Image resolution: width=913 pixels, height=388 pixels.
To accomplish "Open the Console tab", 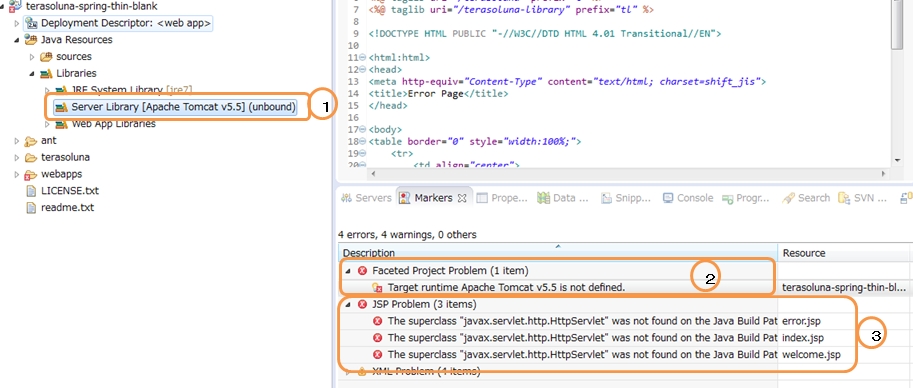I will click(688, 198).
